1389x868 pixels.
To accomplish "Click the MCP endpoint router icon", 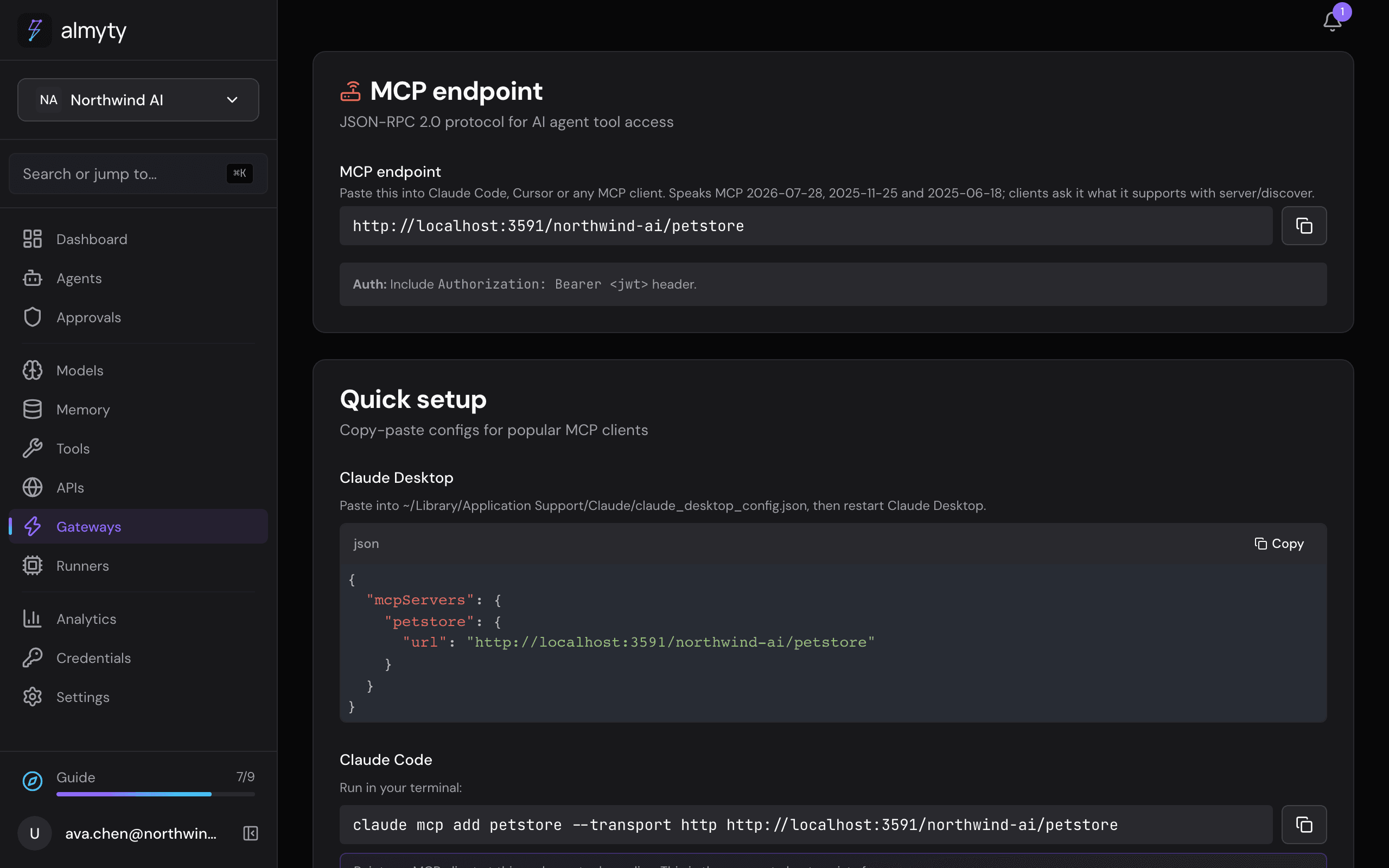I will [350, 91].
